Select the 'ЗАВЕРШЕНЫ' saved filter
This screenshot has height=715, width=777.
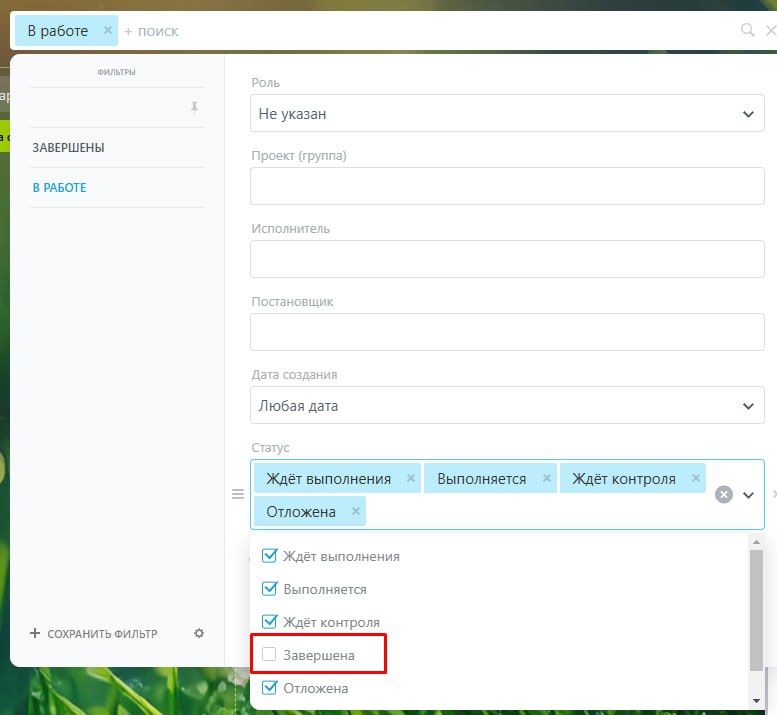68,148
